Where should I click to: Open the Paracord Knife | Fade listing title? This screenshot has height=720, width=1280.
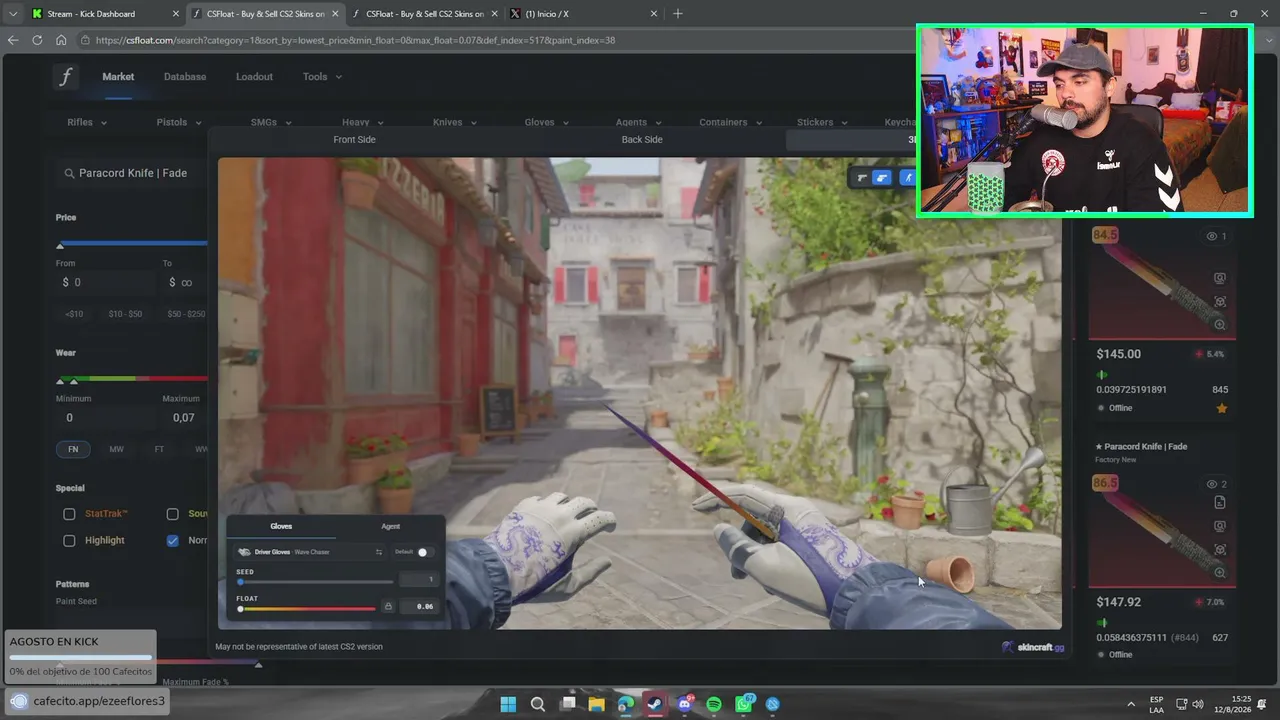click(x=1141, y=446)
